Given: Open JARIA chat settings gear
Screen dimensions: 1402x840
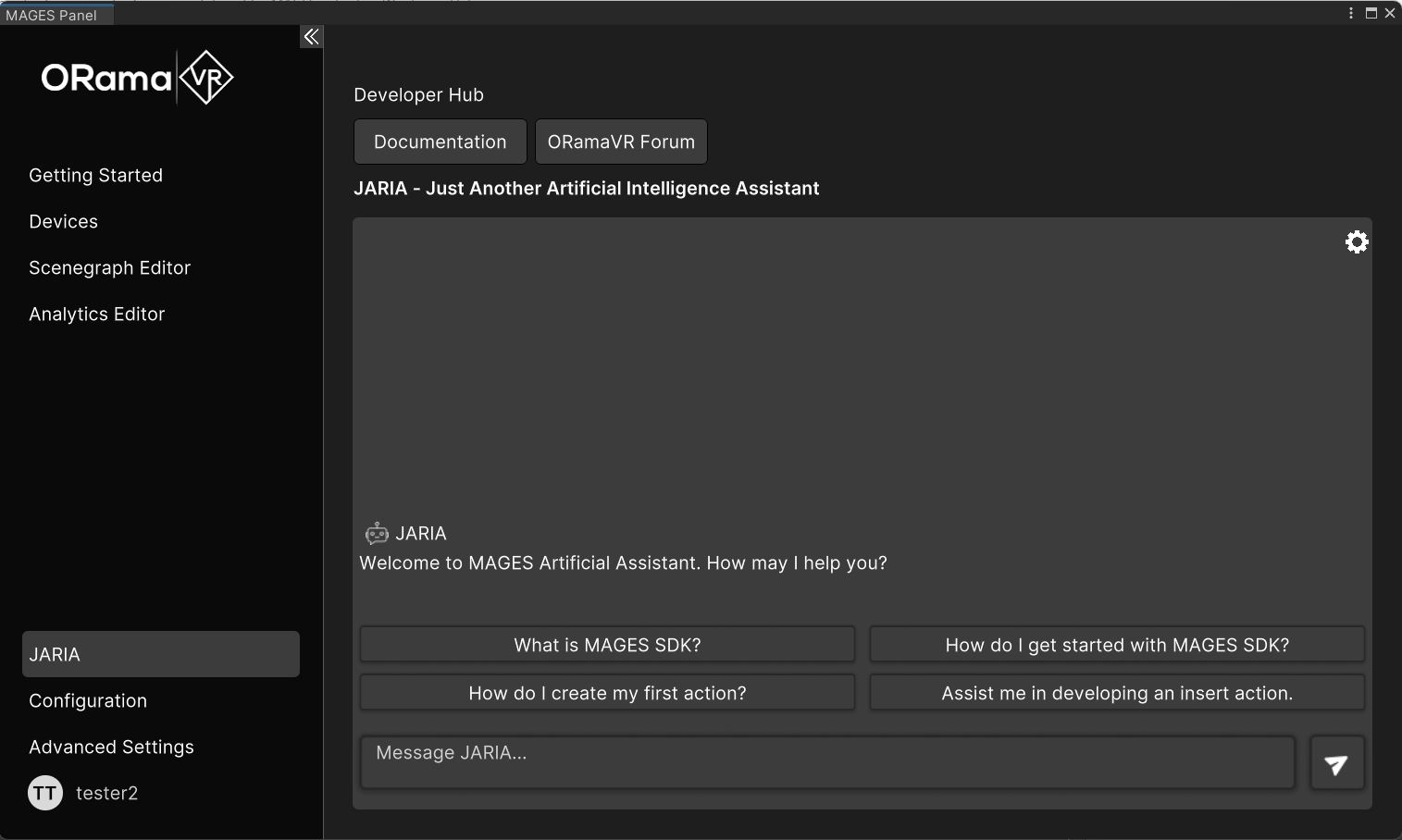Looking at the screenshot, I should [1357, 241].
